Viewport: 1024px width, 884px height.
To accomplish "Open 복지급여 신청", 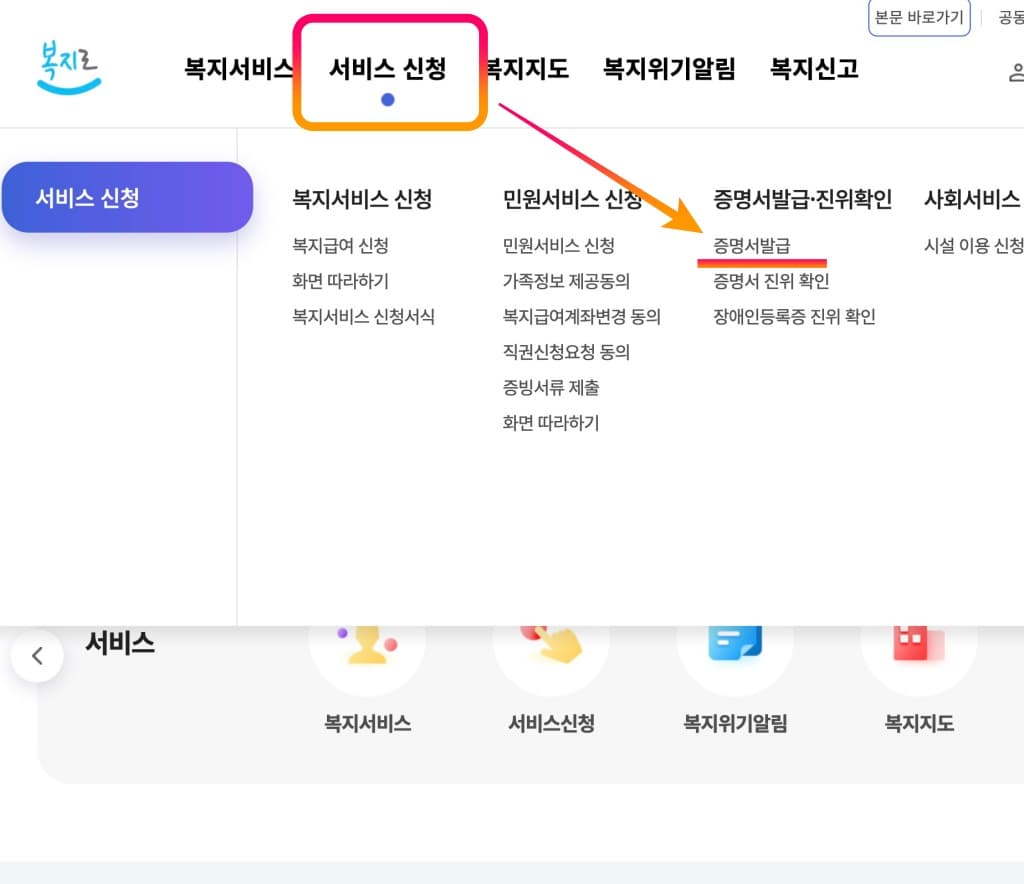I will click(340, 245).
